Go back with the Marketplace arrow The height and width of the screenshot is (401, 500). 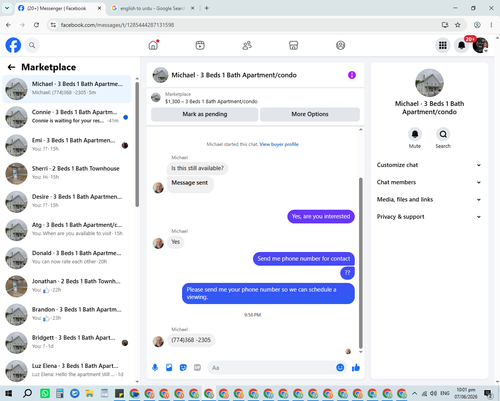11,67
